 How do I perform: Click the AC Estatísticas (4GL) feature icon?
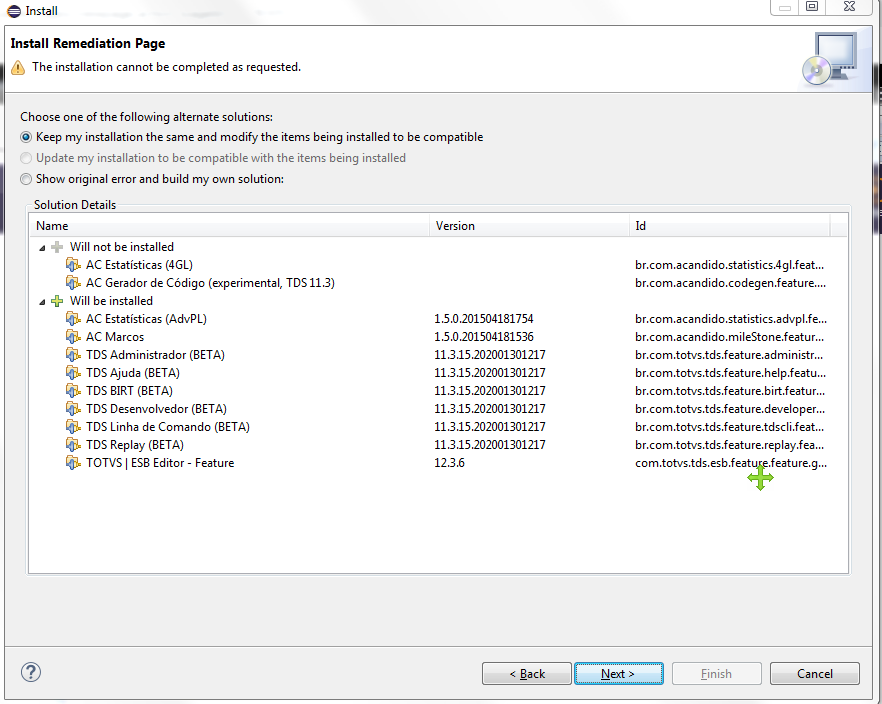pyautogui.click(x=73, y=264)
